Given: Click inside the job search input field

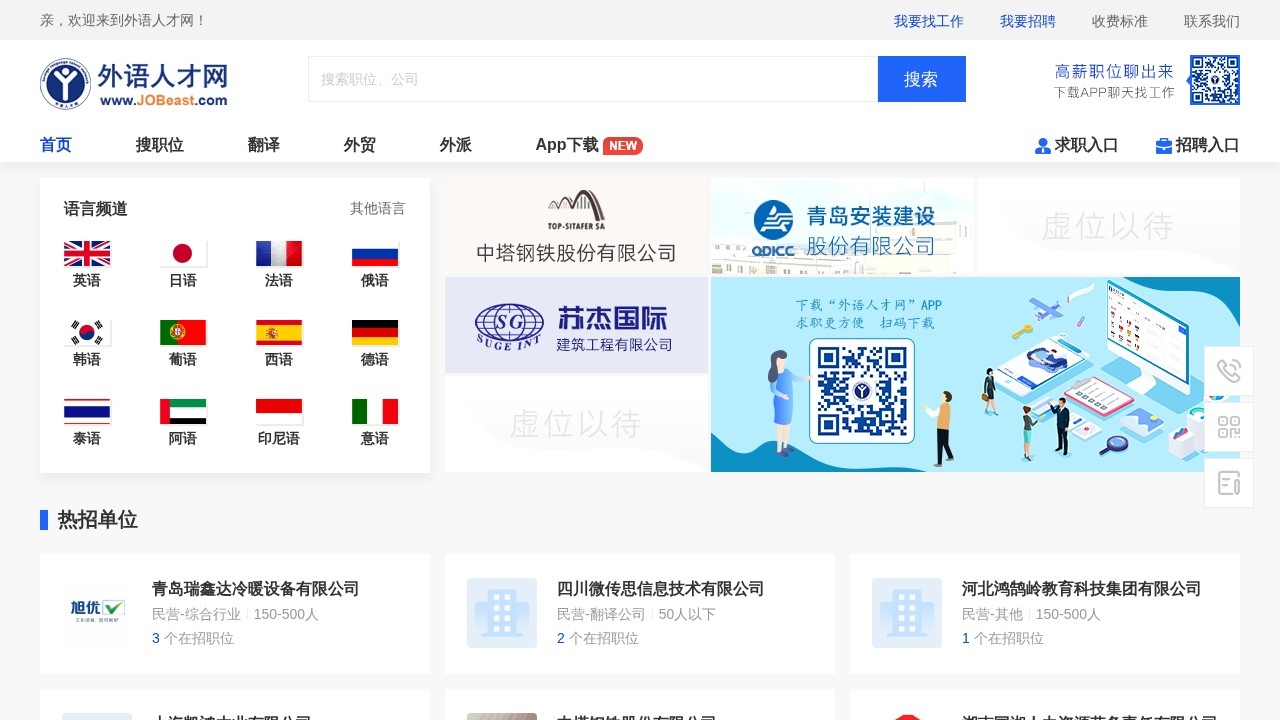Looking at the screenshot, I should (x=590, y=78).
